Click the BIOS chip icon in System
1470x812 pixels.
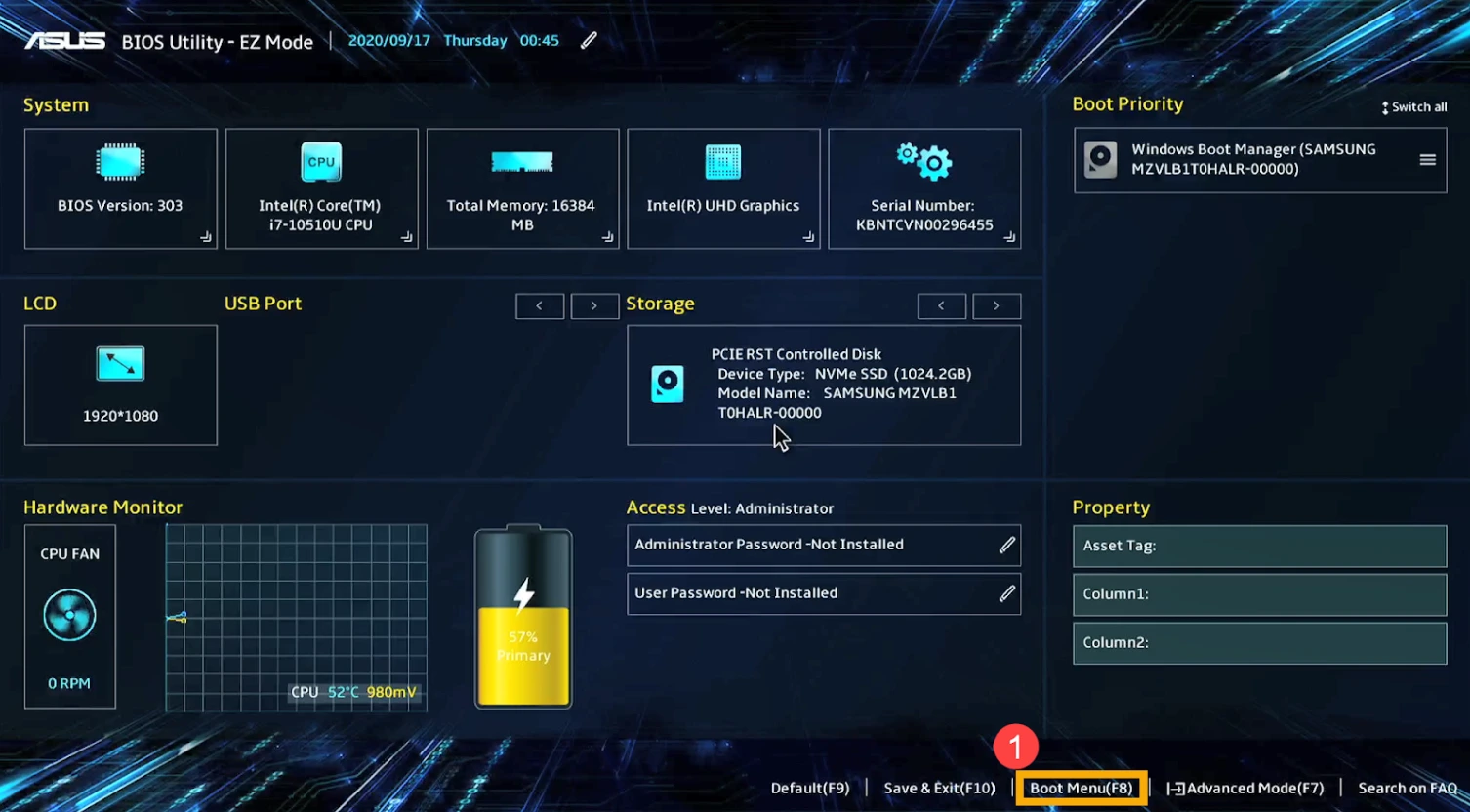coord(120,162)
